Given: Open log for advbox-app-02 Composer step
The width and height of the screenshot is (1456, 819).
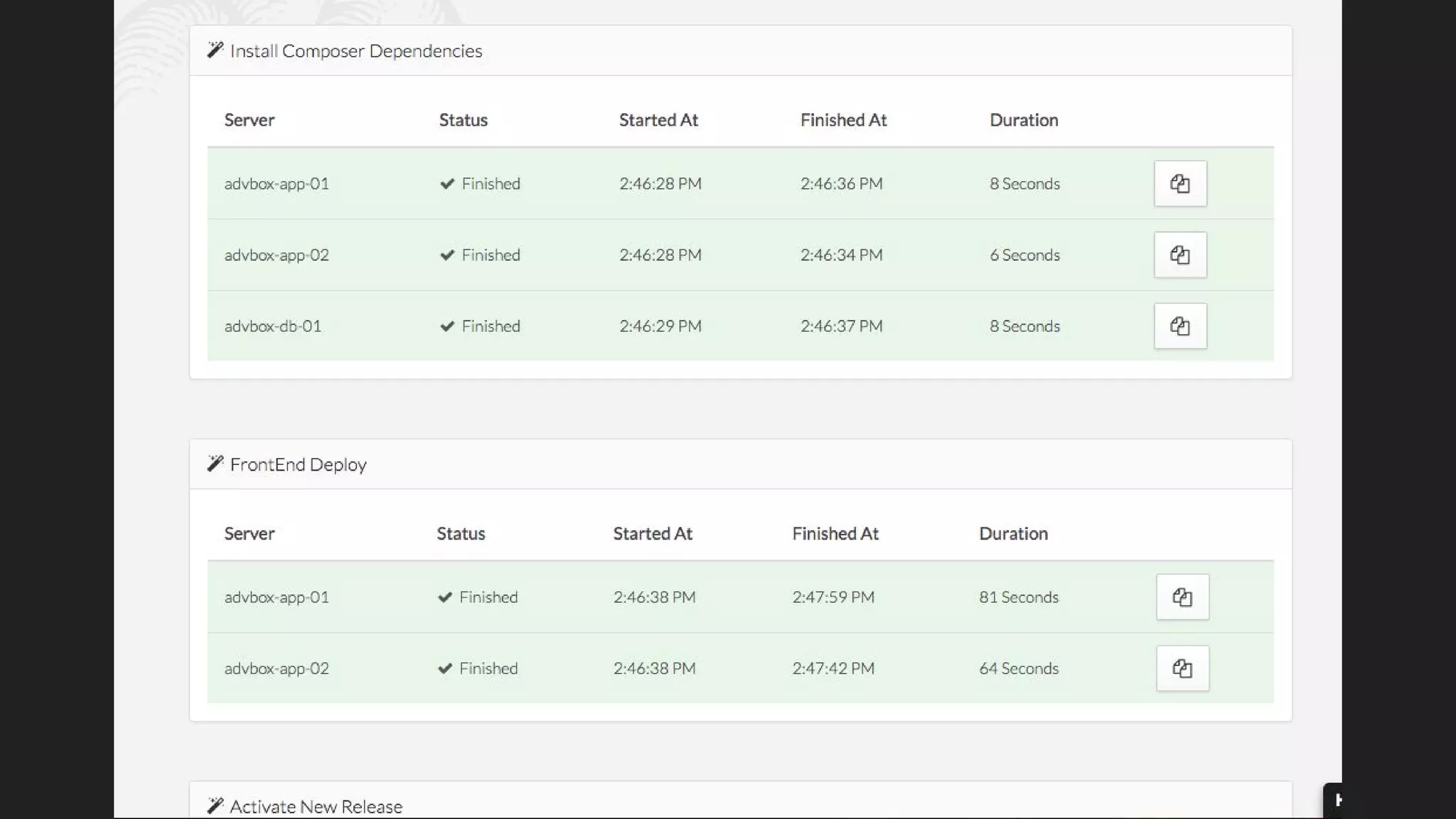Looking at the screenshot, I should click(1180, 255).
